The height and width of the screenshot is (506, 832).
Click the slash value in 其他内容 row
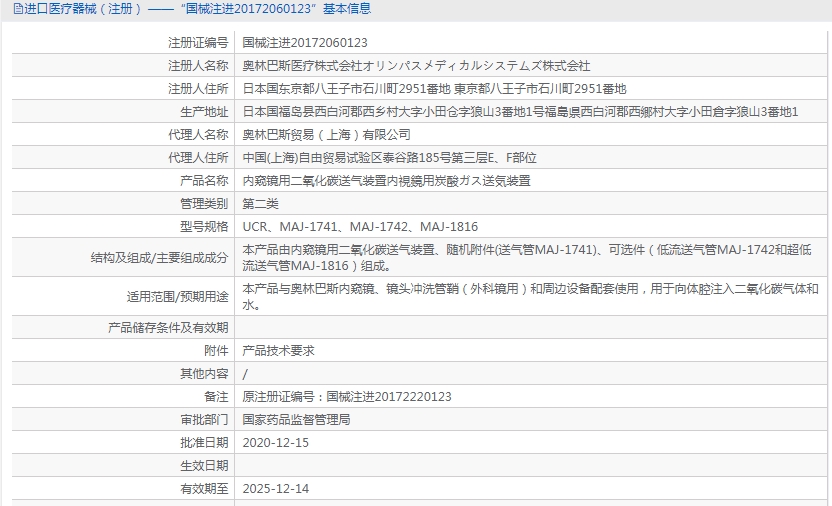click(245, 374)
